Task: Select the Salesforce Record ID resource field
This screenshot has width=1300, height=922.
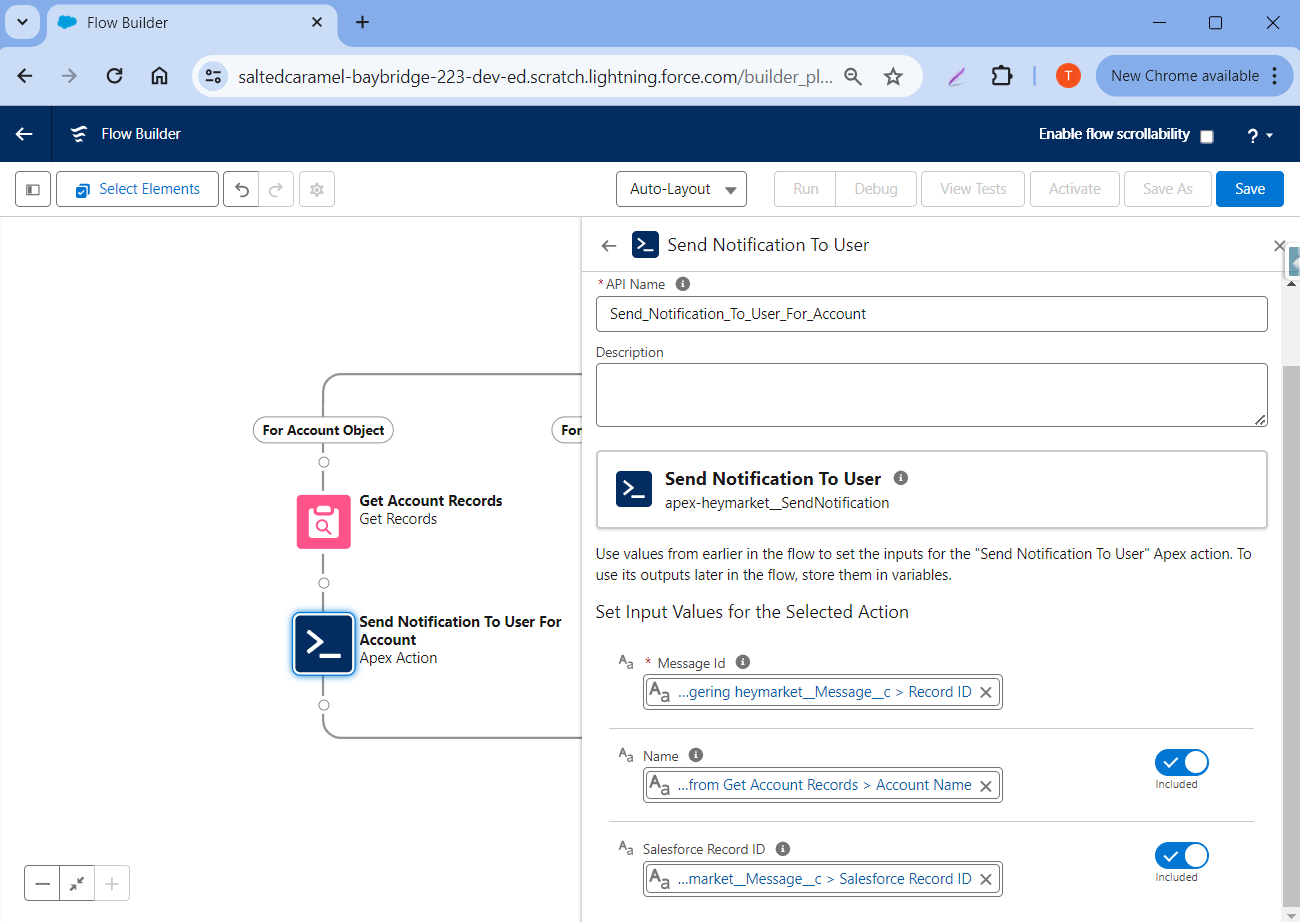Action: click(x=822, y=879)
